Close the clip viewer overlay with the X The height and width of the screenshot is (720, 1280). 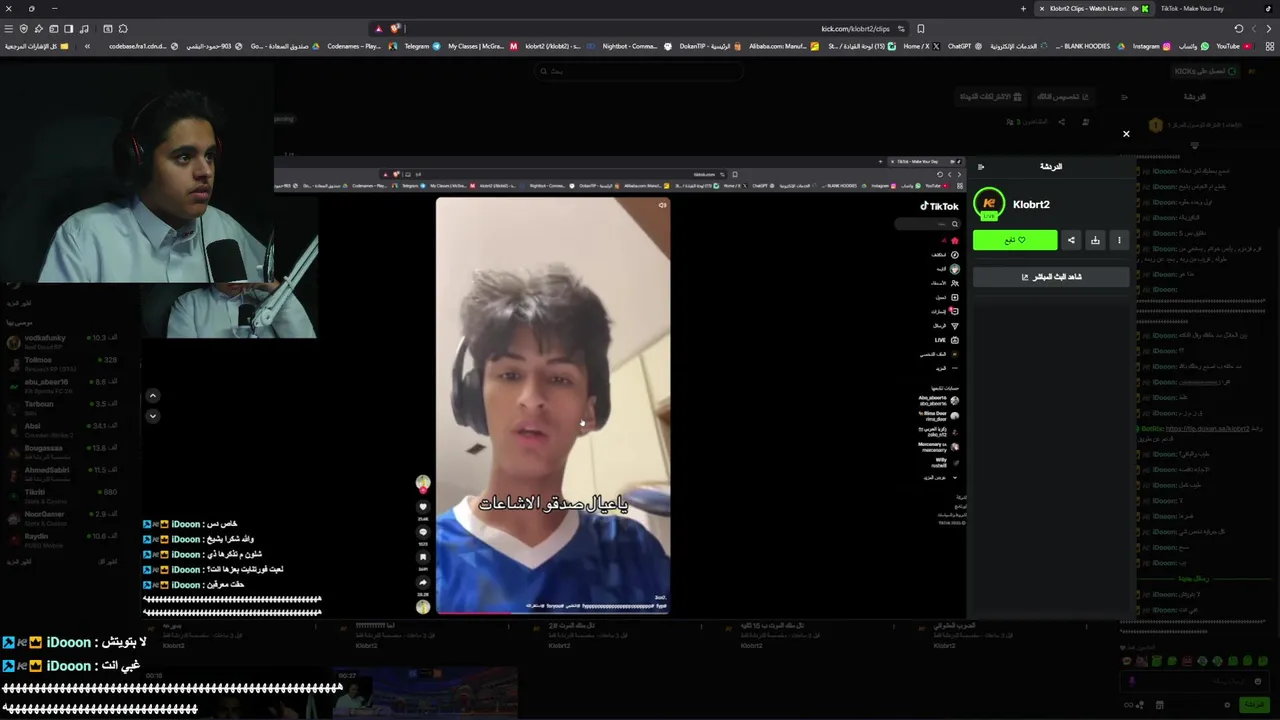(1126, 133)
